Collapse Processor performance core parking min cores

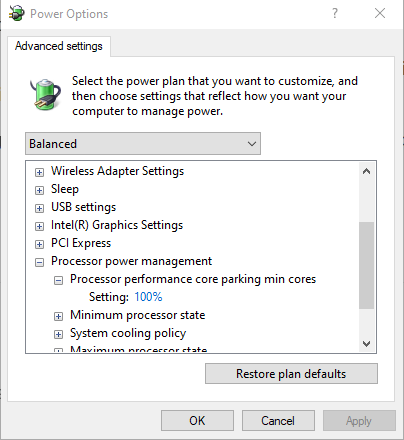point(58,280)
